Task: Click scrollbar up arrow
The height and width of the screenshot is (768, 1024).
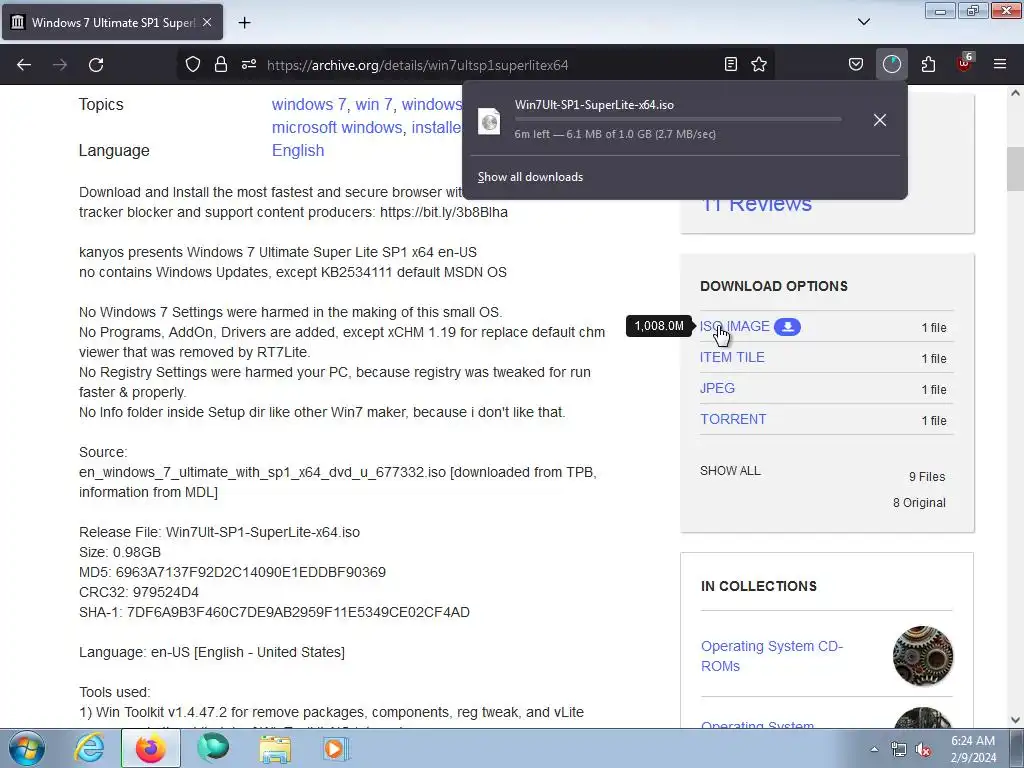Action: [x=1015, y=93]
